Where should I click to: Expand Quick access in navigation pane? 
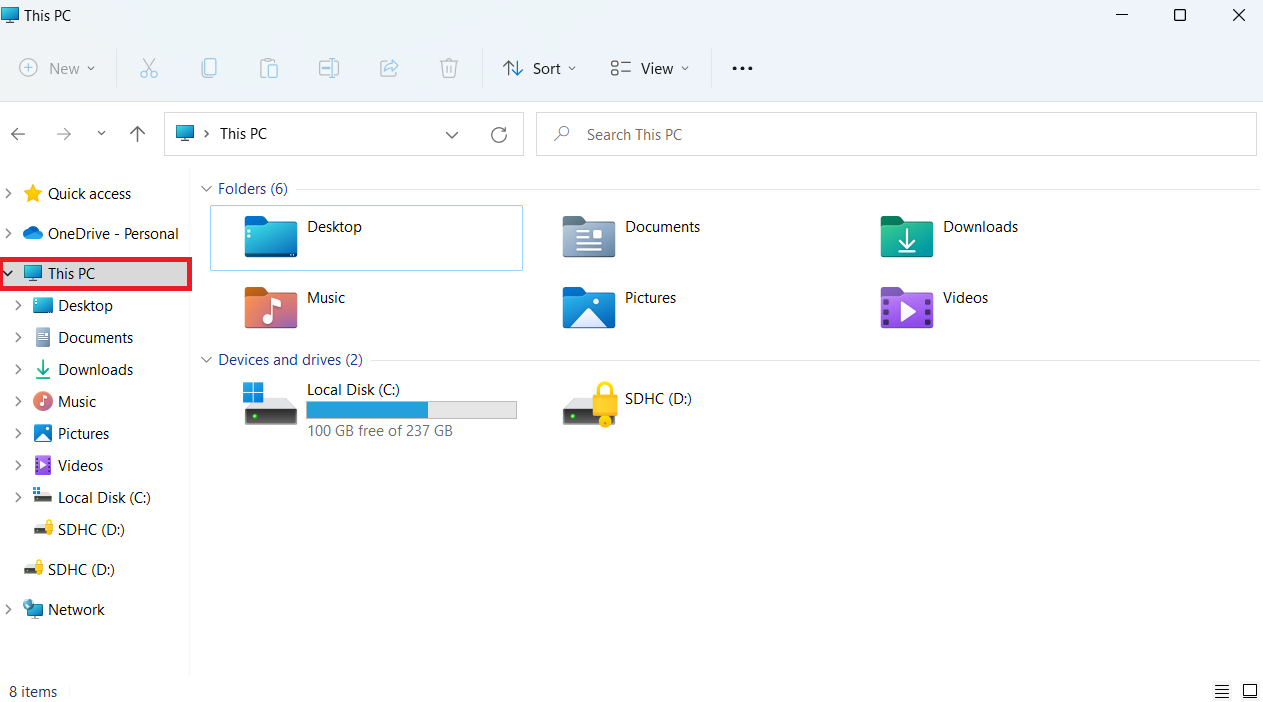click(9, 194)
